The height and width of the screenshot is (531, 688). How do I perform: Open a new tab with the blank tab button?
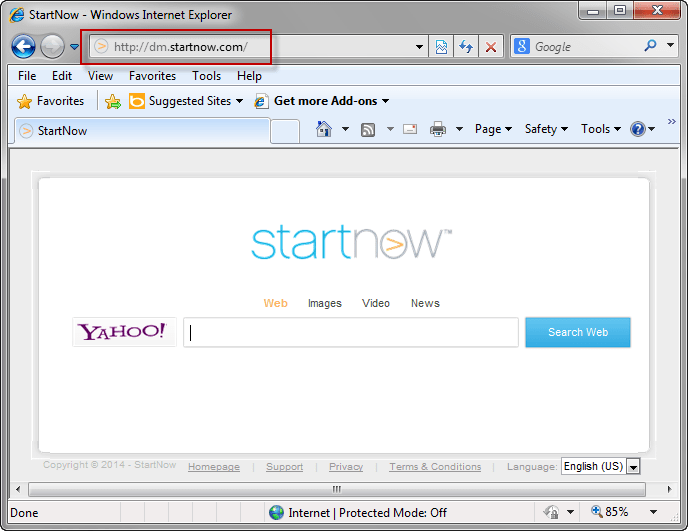pos(285,131)
